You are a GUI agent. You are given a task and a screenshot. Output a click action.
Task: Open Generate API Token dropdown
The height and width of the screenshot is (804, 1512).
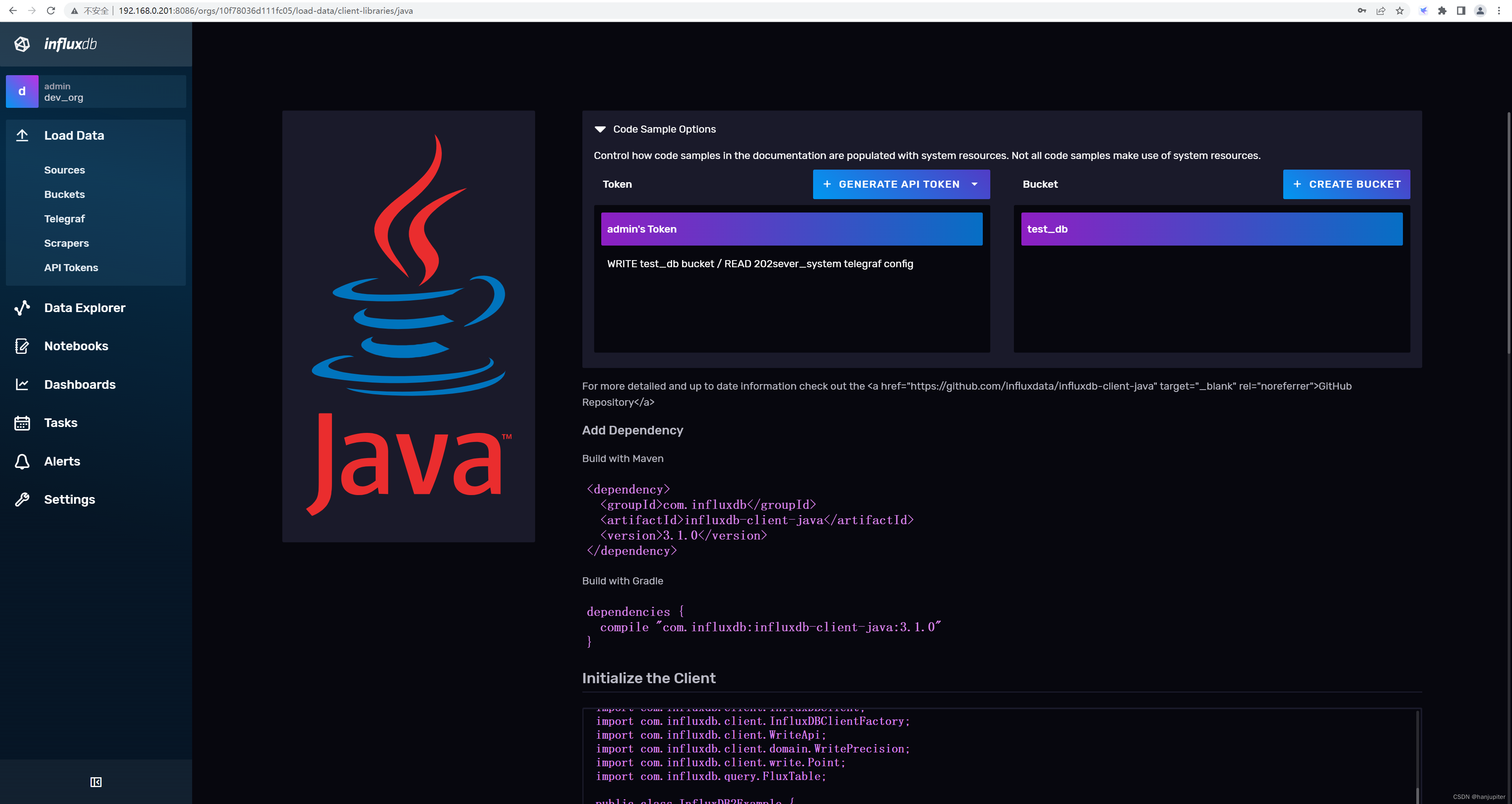click(901, 184)
